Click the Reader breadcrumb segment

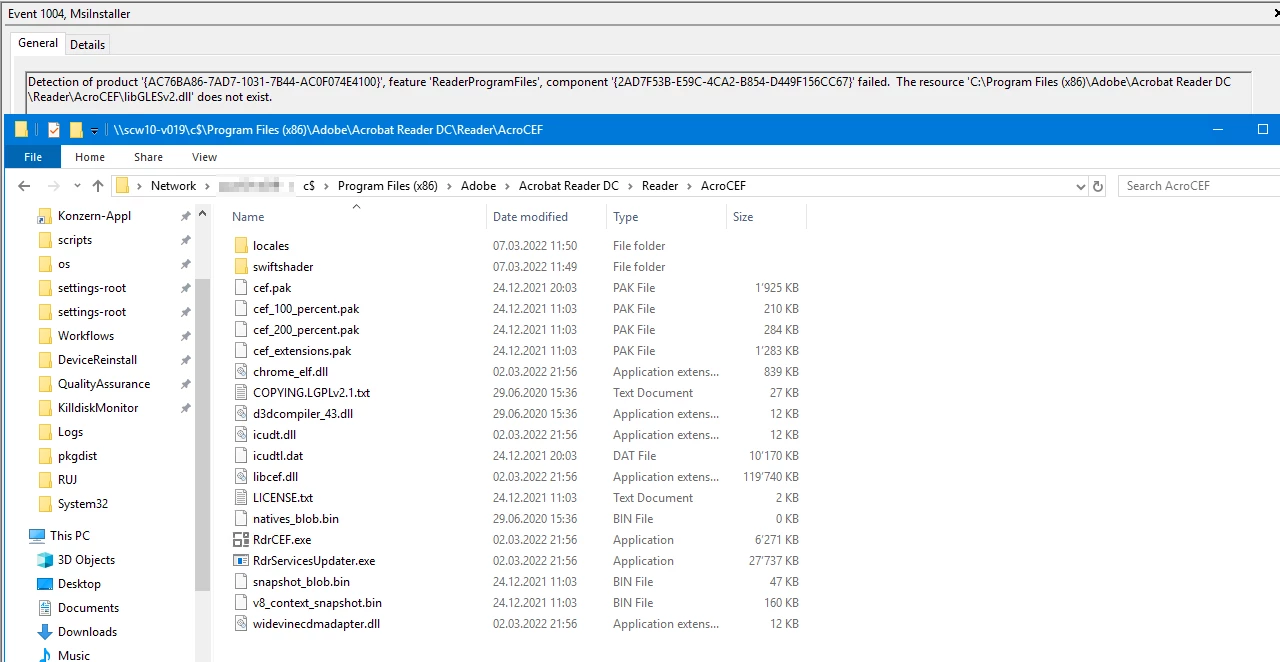[660, 186]
